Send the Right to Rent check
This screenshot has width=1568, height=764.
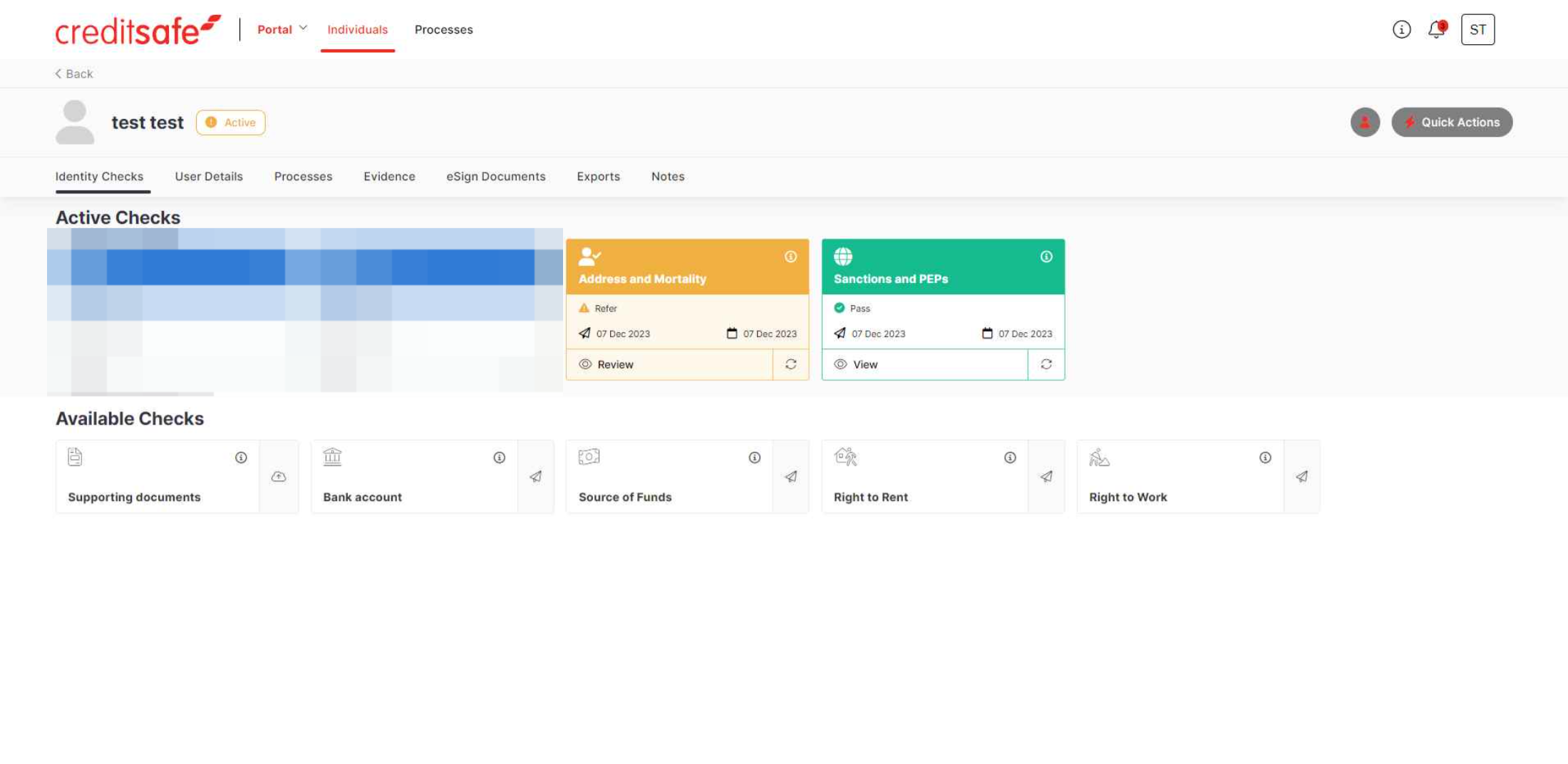pos(1046,477)
